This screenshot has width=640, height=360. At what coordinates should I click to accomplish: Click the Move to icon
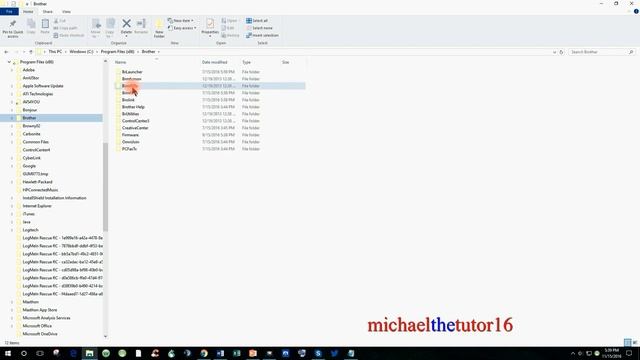click(x=96, y=24)
